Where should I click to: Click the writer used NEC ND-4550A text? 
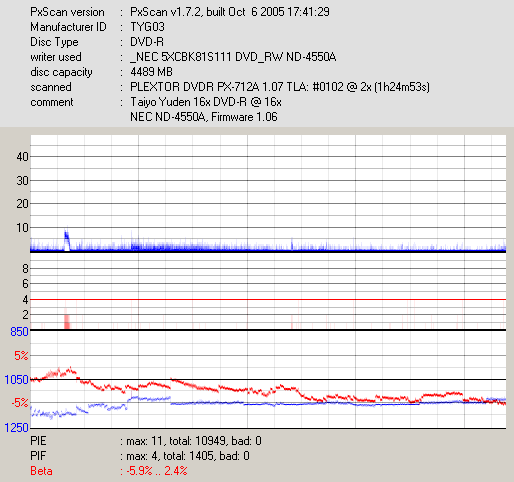[x=233, y=57]
